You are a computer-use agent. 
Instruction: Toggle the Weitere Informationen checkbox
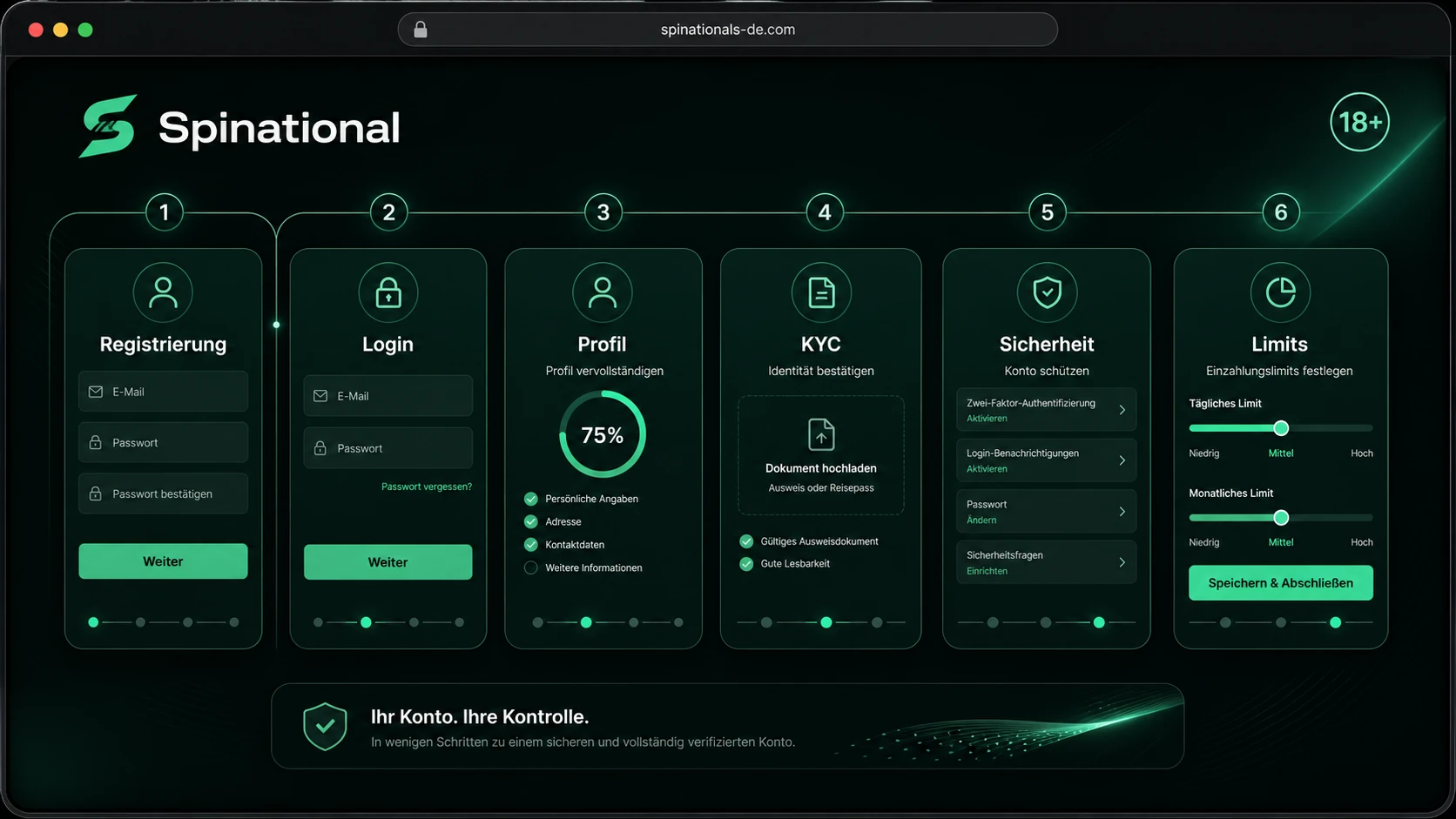pyautogui.click(x=530, y=567)
